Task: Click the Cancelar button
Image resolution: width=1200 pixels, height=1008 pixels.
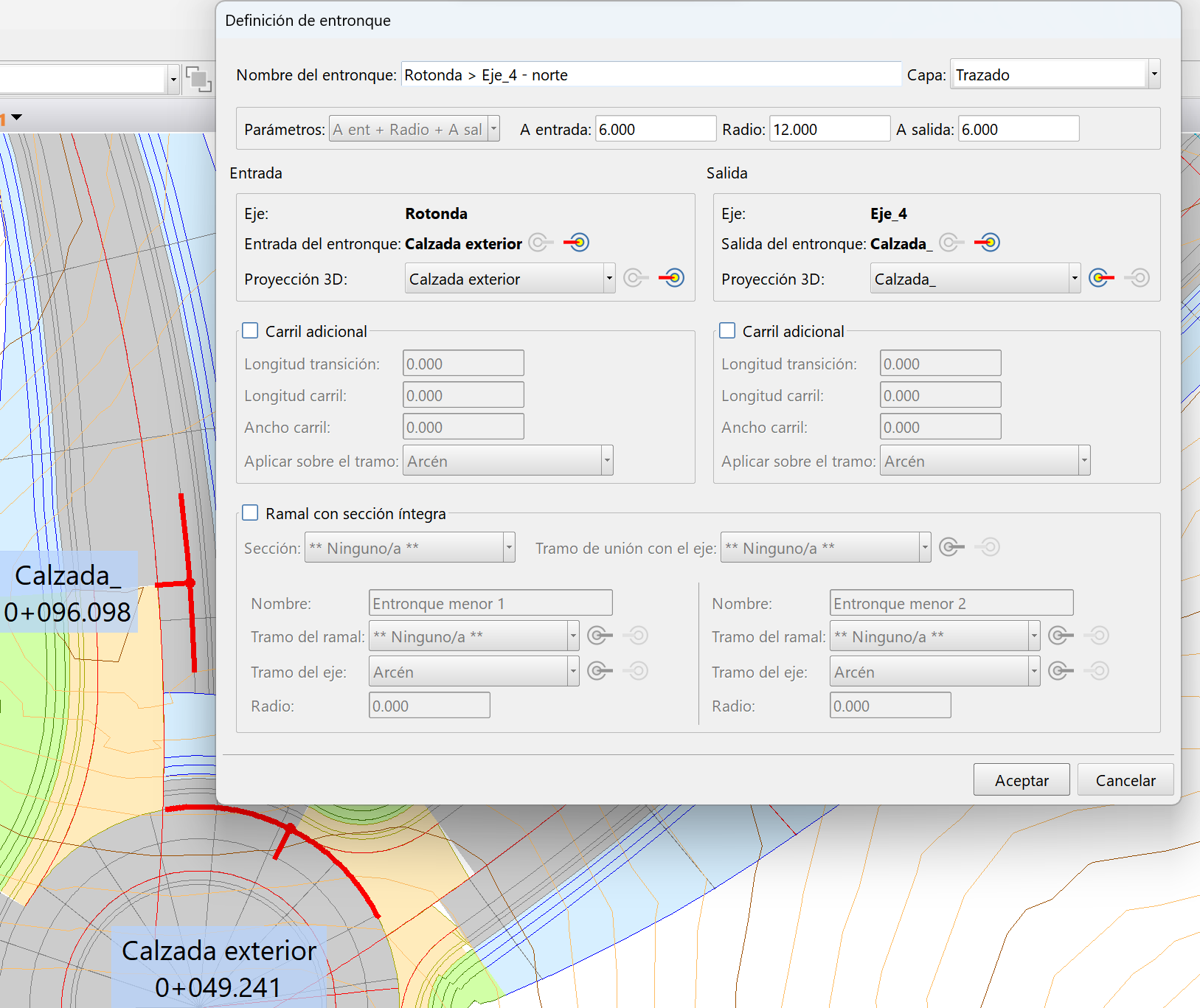Action: [1125, 780]
